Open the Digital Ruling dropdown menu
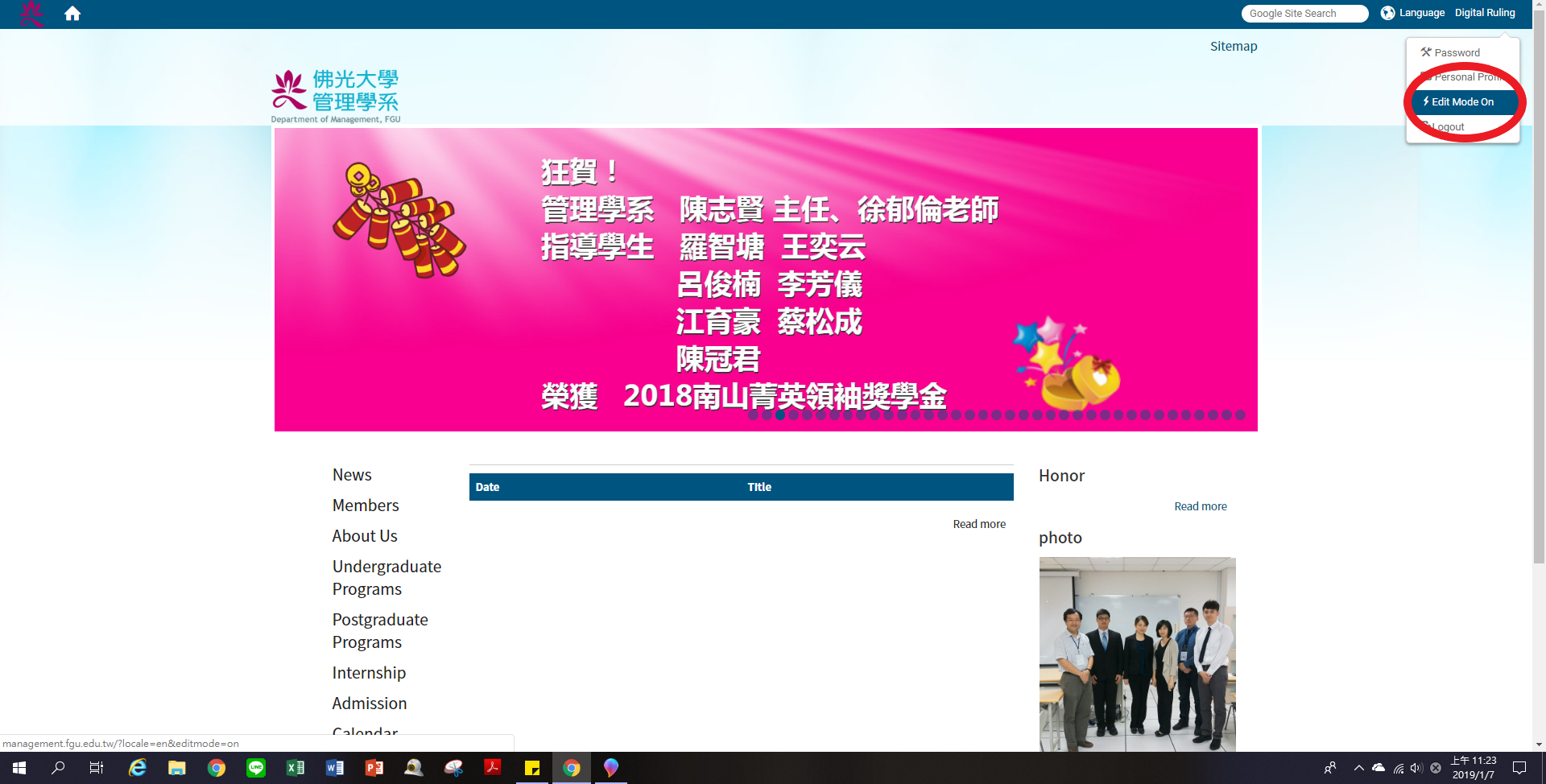Screen dimensions: 1546x784 (x=1484, y=13)
